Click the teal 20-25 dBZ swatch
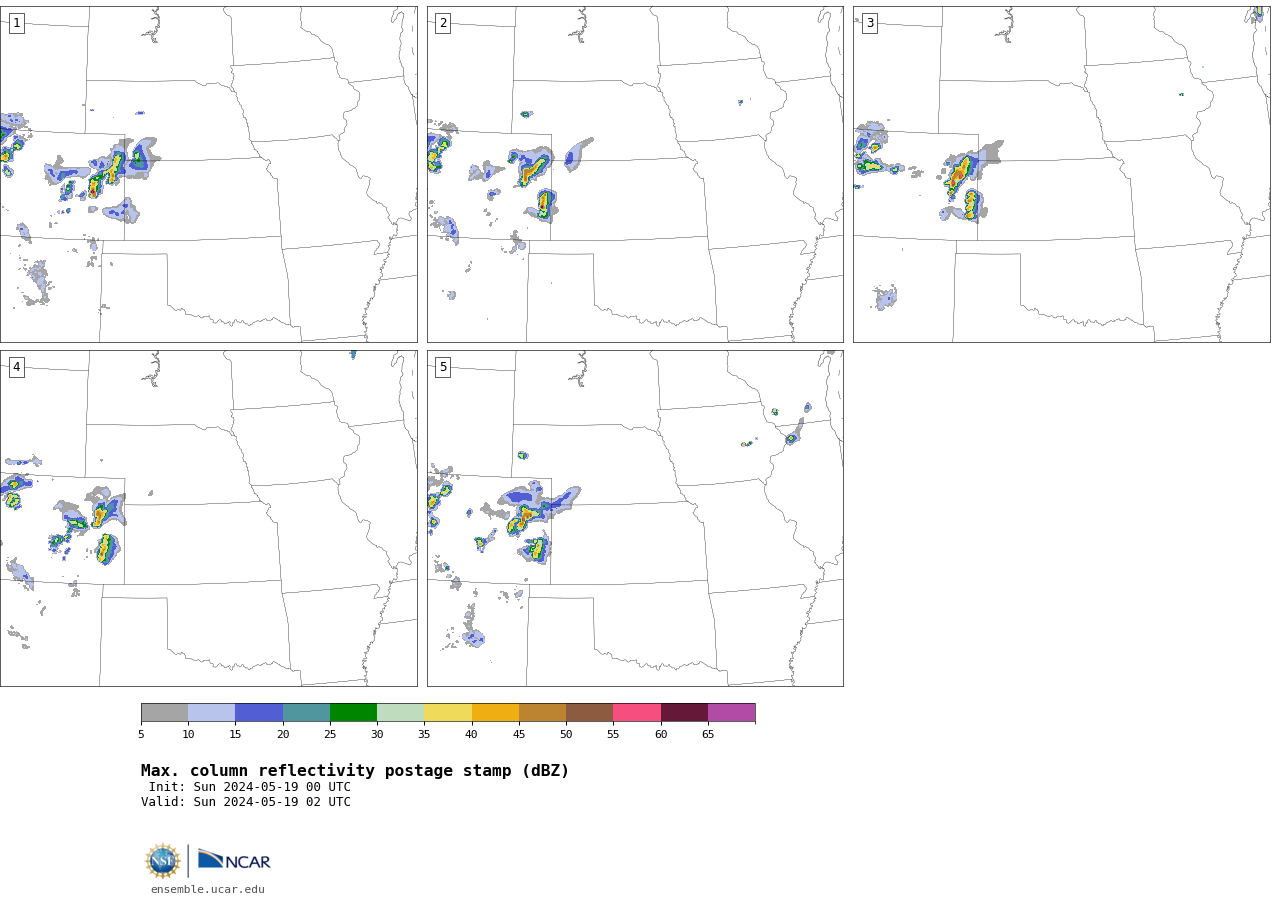The height and width of the screenshot is (901, 1280). coord(306,712)
